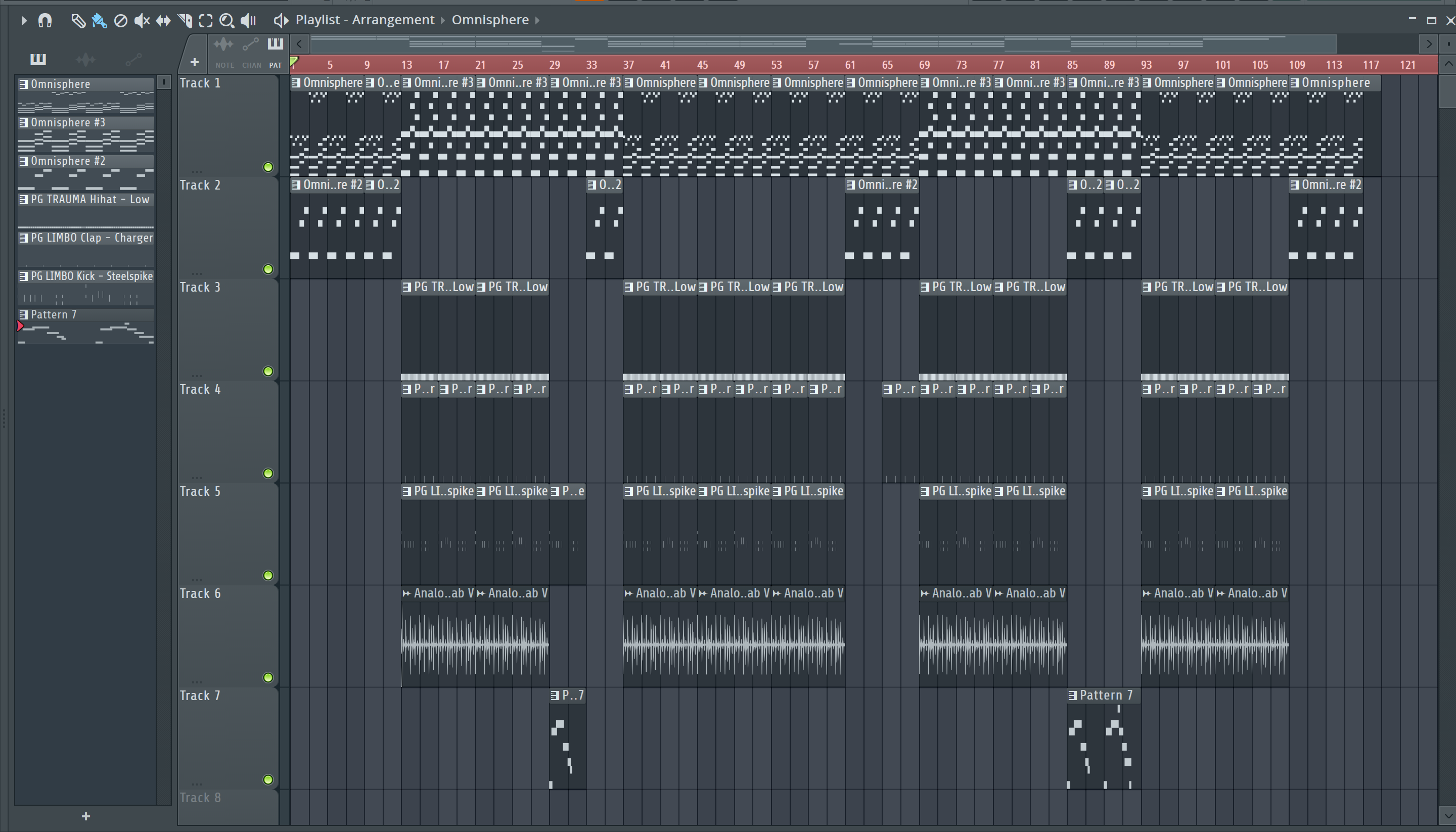This screenshot has width=1456, height=832.
Task: Open menu of Pattern 7 clip at bar 85
Action: tap(1073, 696)
